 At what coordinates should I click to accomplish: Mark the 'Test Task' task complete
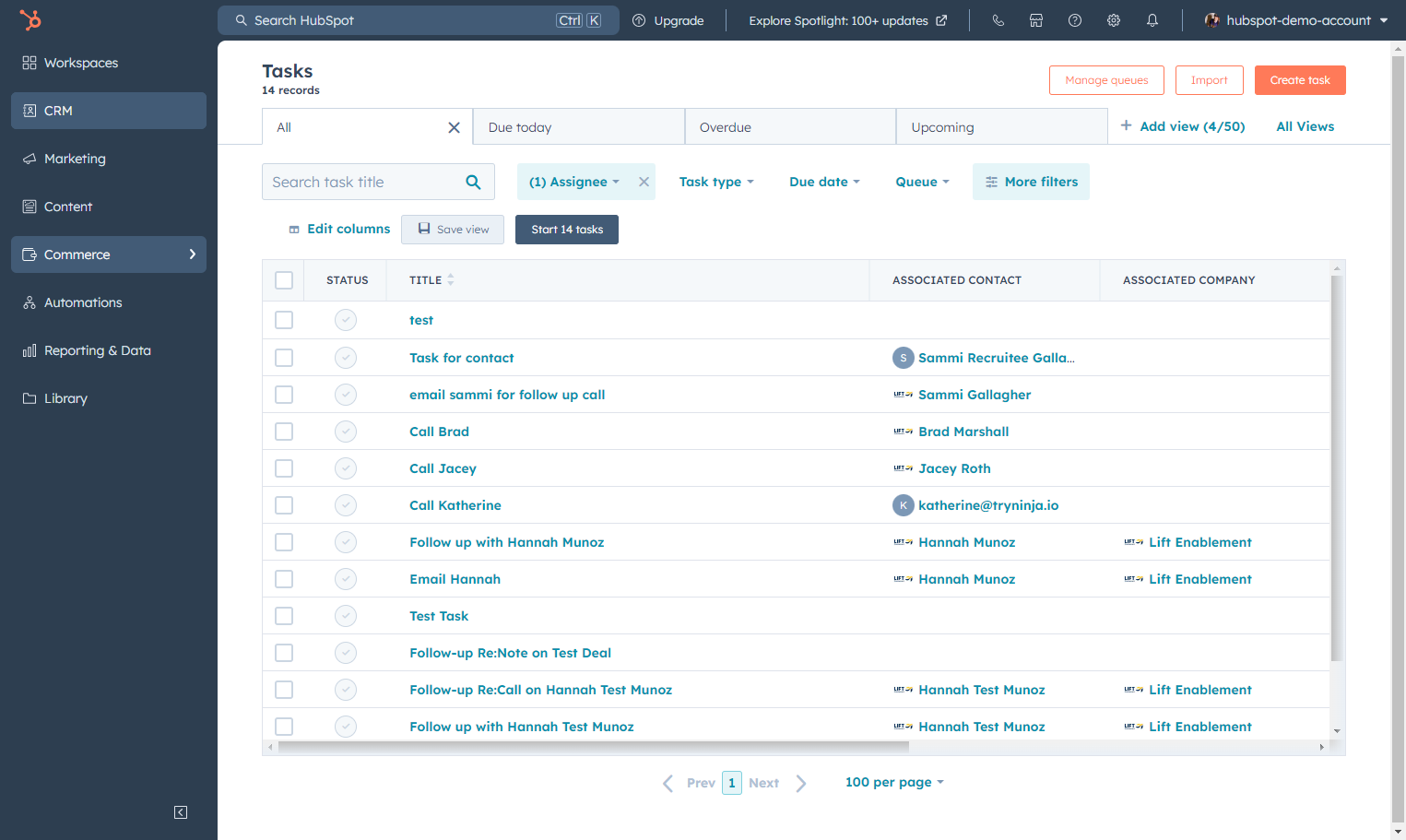point(346,616)
